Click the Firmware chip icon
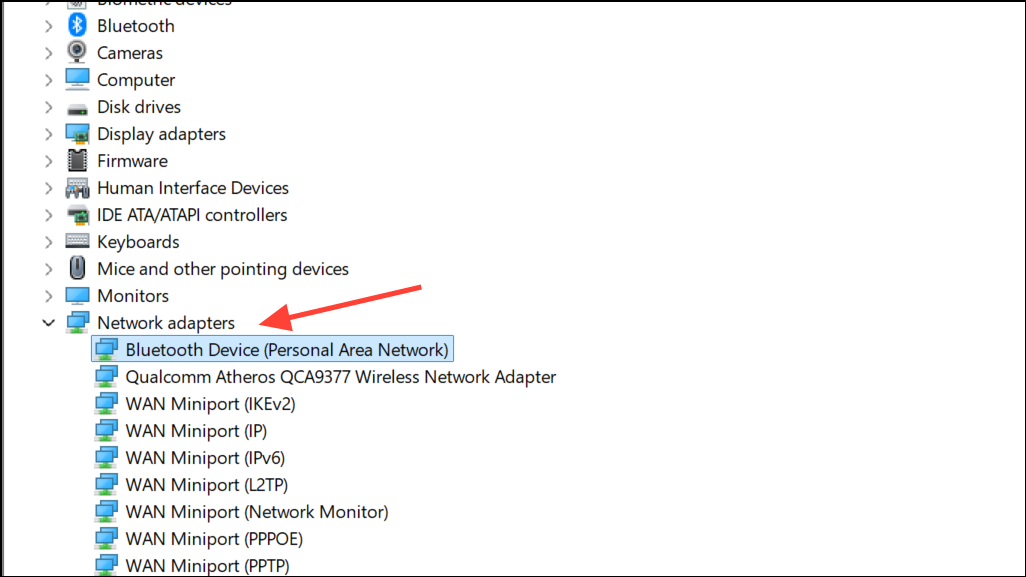This screenshot has height=577, width=1026. (x=77, y=161)
